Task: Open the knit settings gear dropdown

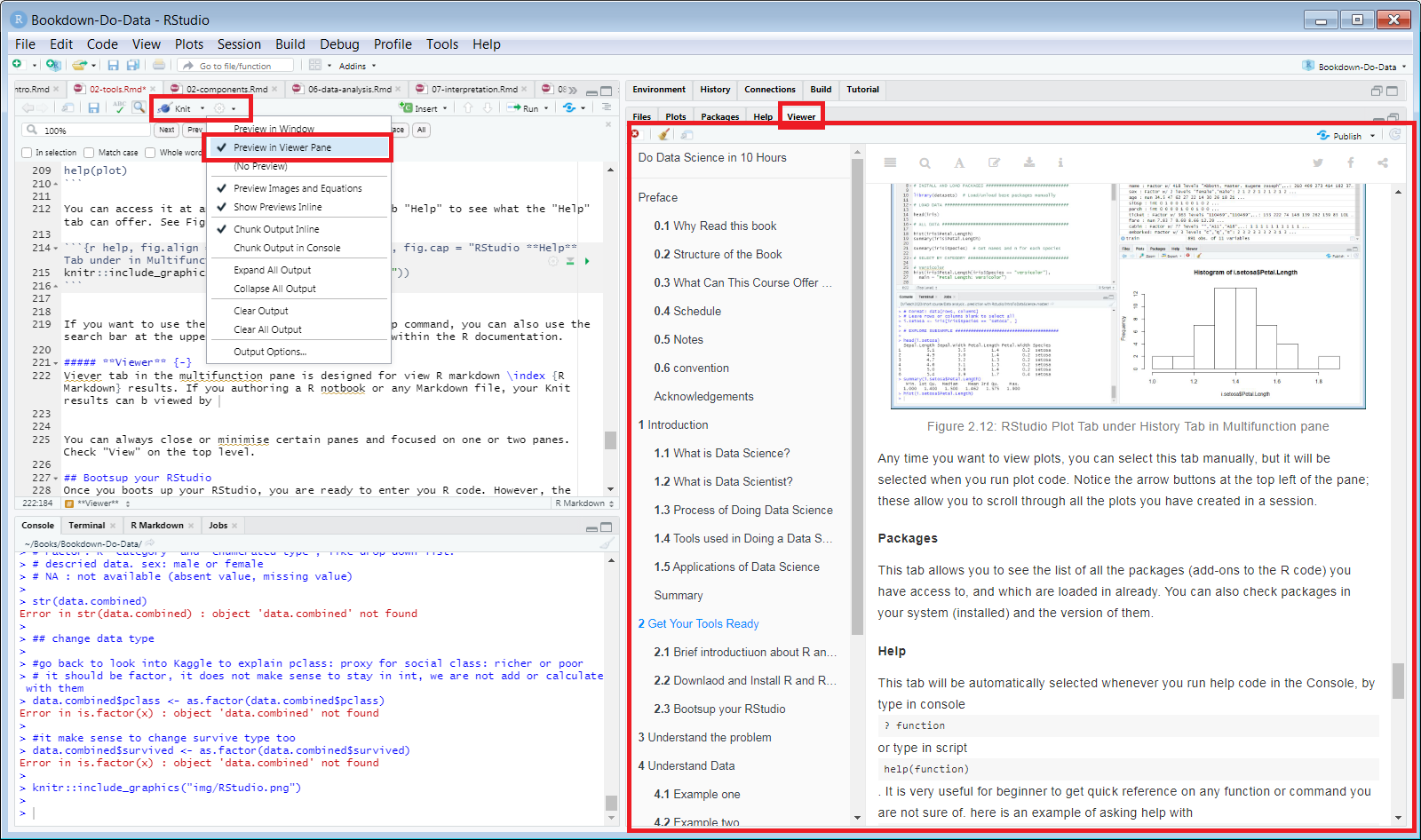Action: [233, 107]
